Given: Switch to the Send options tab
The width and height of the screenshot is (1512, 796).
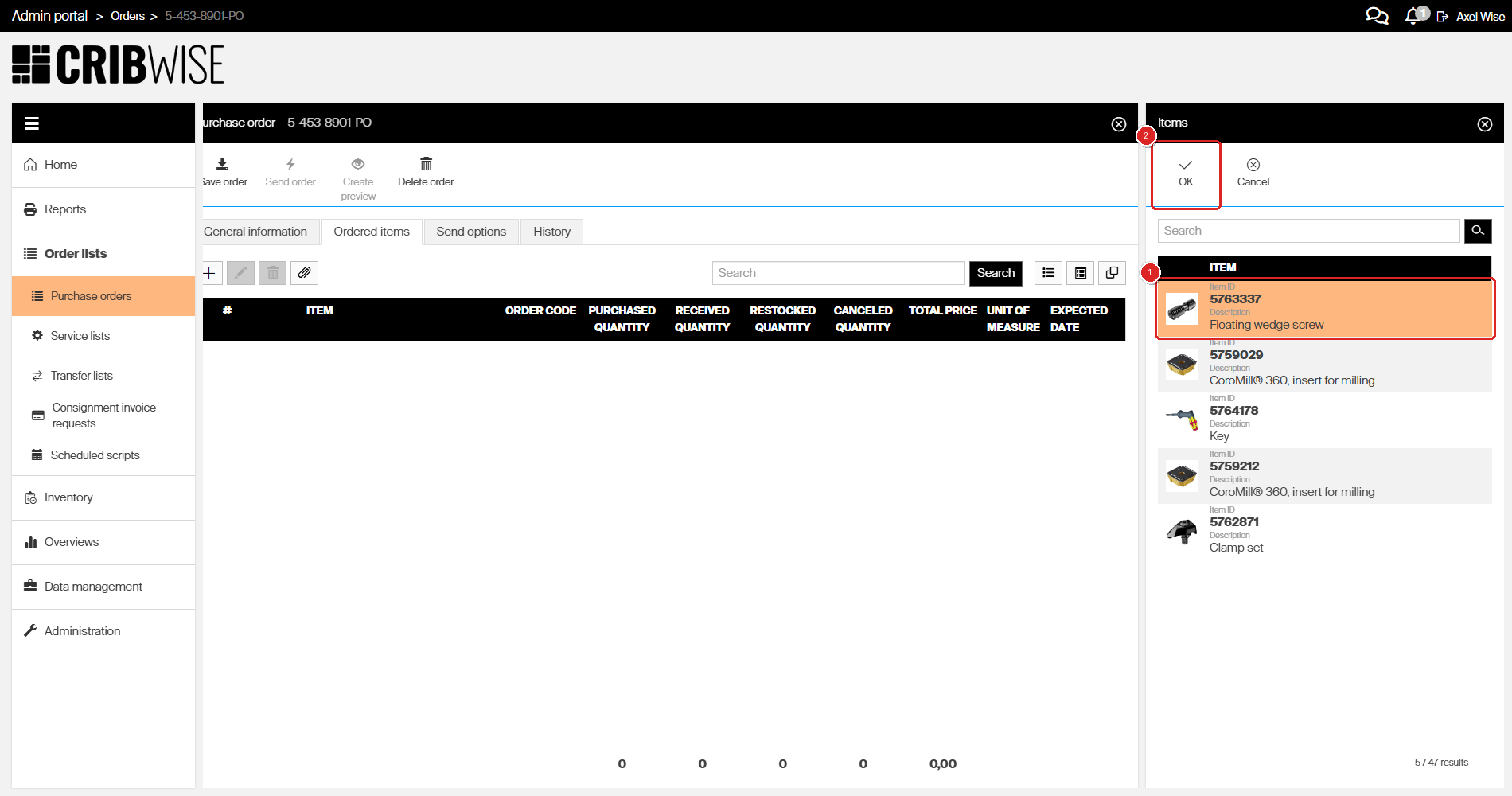Looking at the screenshot, I should tap(471, 232).
